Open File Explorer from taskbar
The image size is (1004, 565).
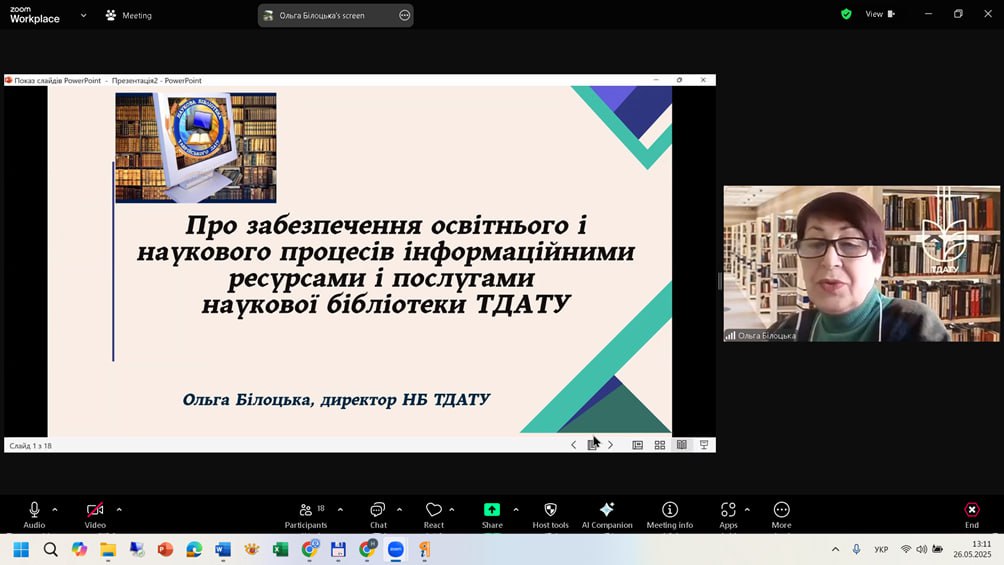(108, 550)
